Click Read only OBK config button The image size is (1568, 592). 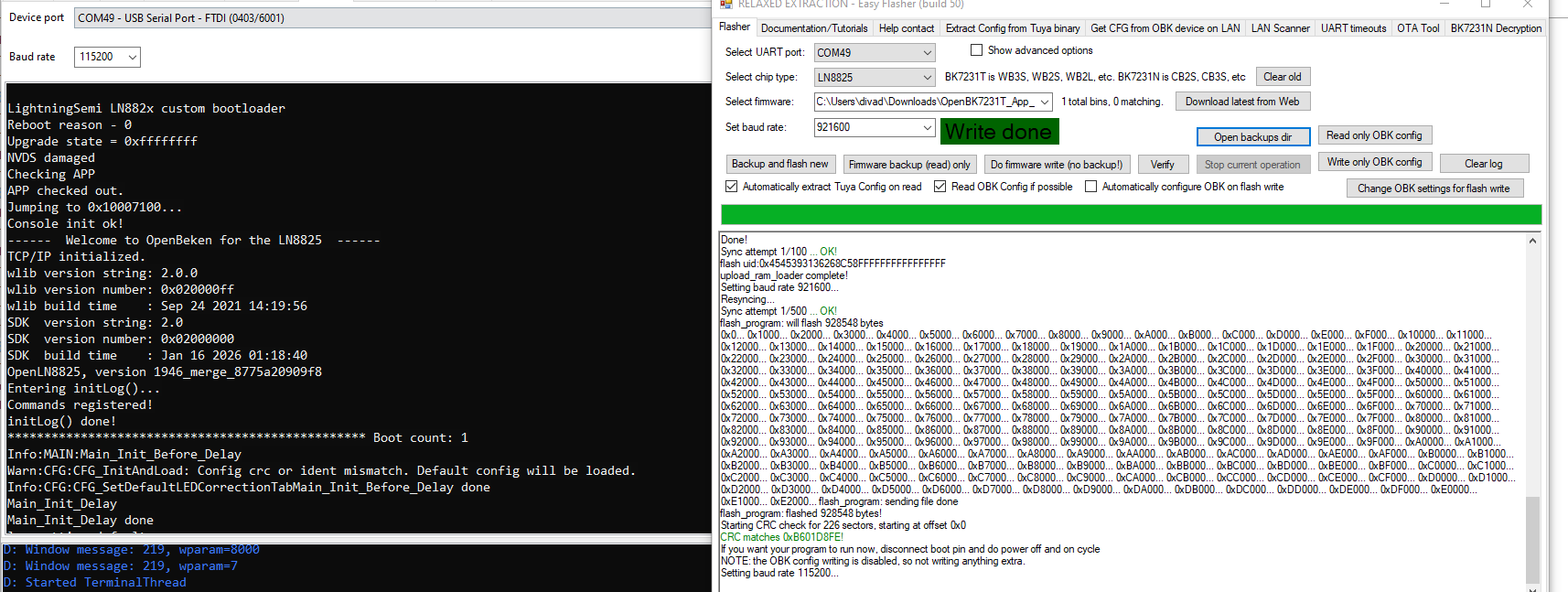pyautogui.click(x=1374, y=135)
